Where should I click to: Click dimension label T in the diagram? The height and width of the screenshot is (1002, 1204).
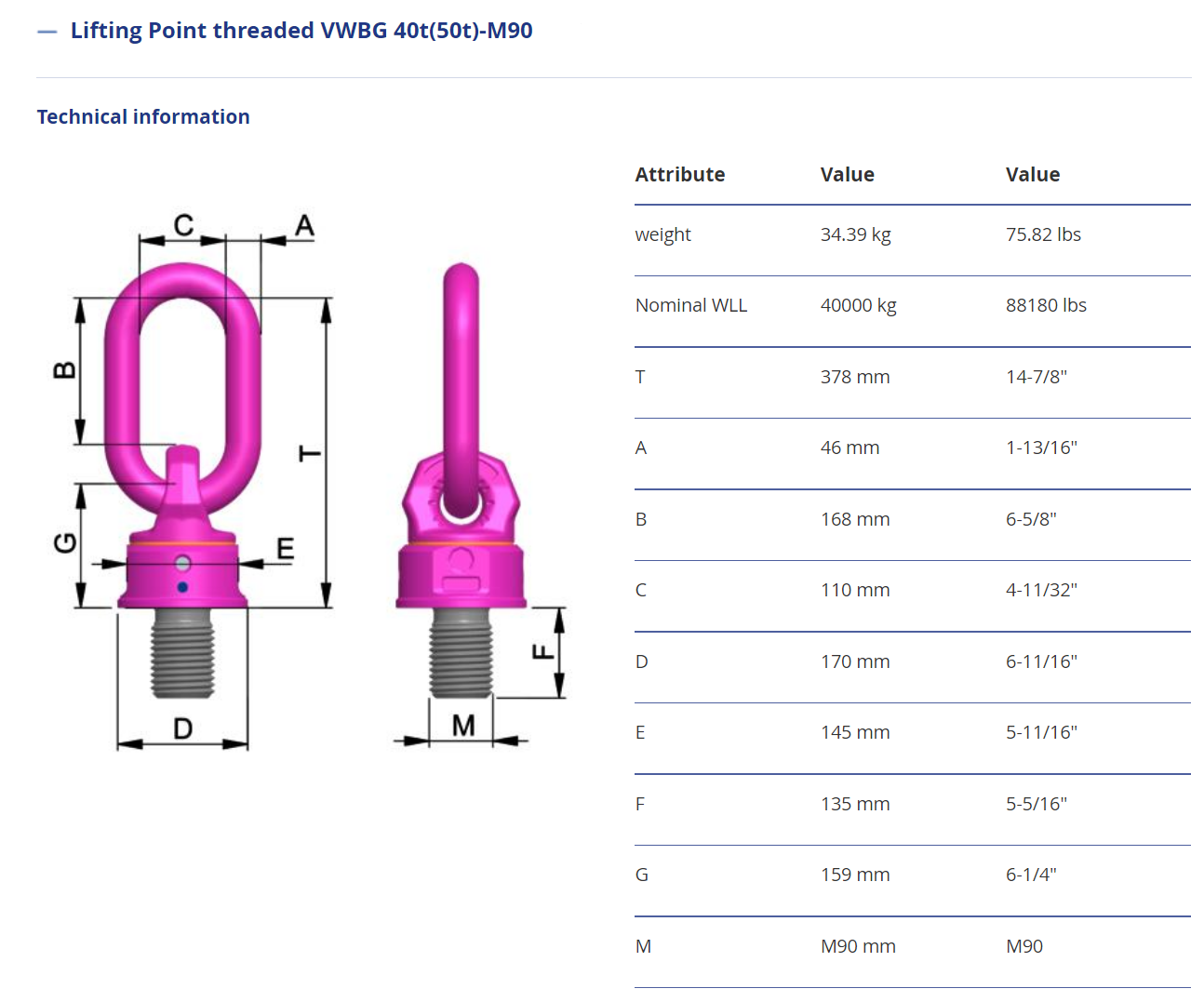pyautogui.click(x=310, y=454)
